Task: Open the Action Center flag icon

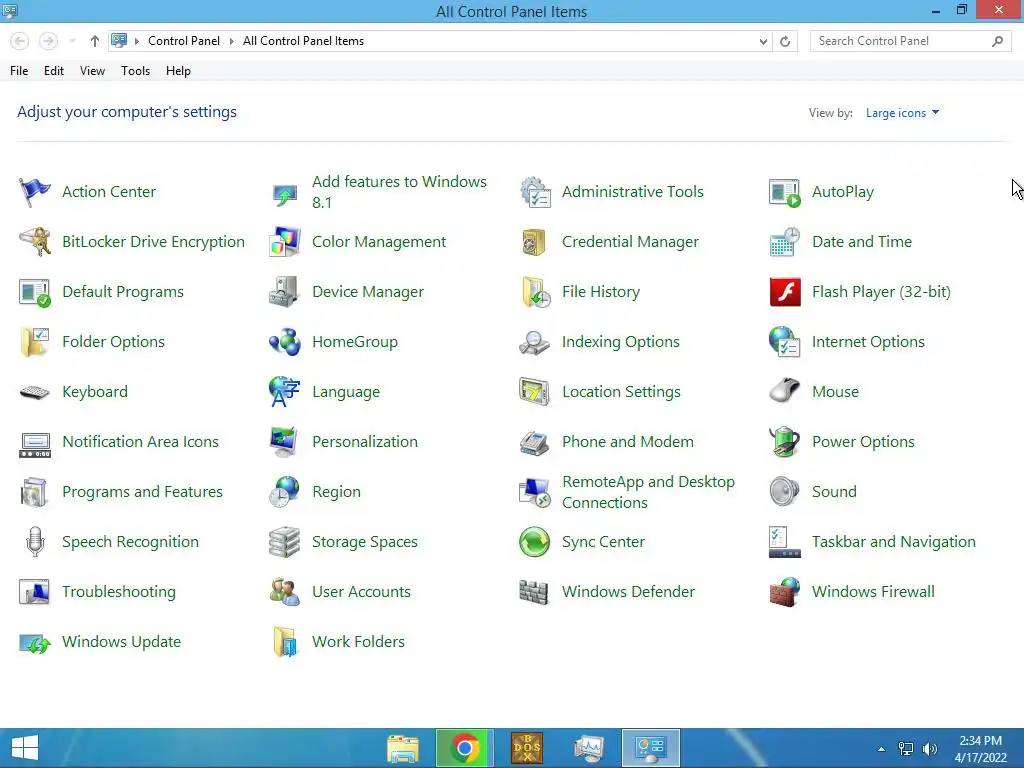Action: pyautogui.click(x=35, y=192)
